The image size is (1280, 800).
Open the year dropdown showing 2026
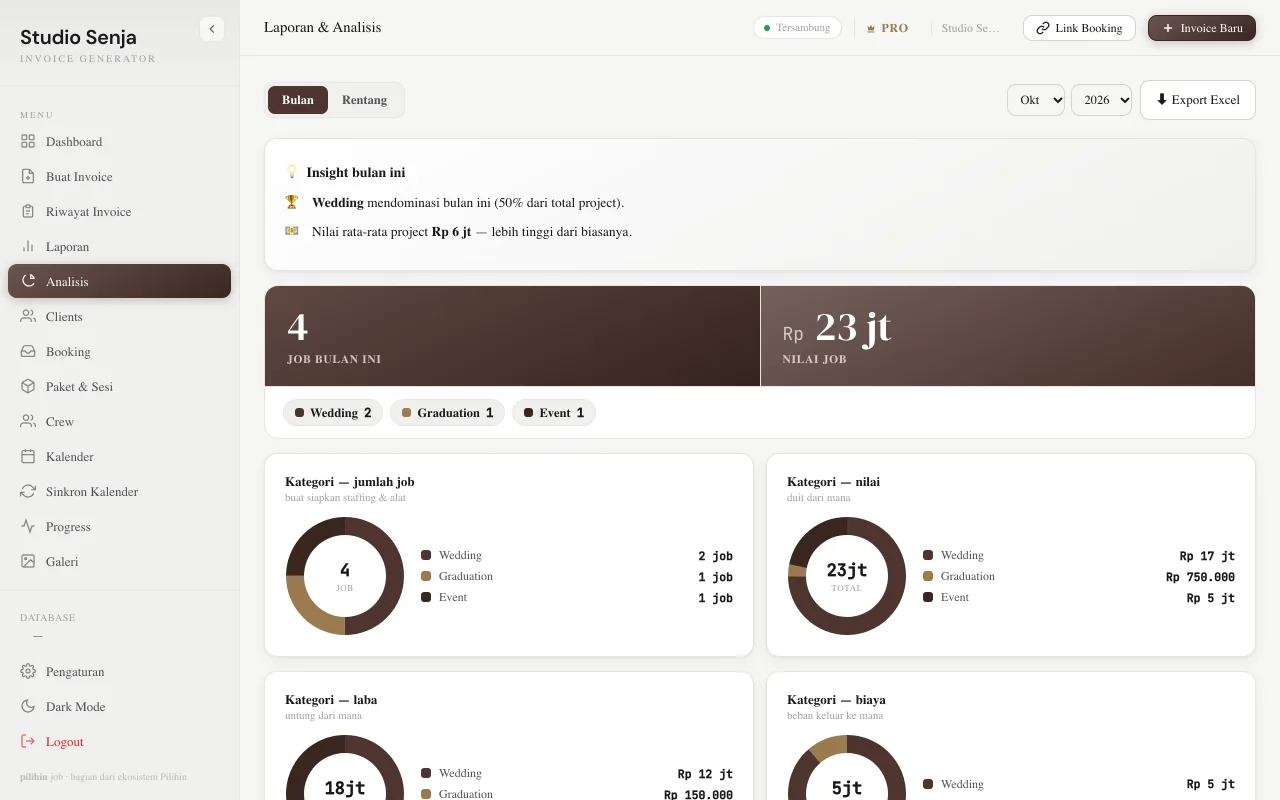coord(1102,100)
